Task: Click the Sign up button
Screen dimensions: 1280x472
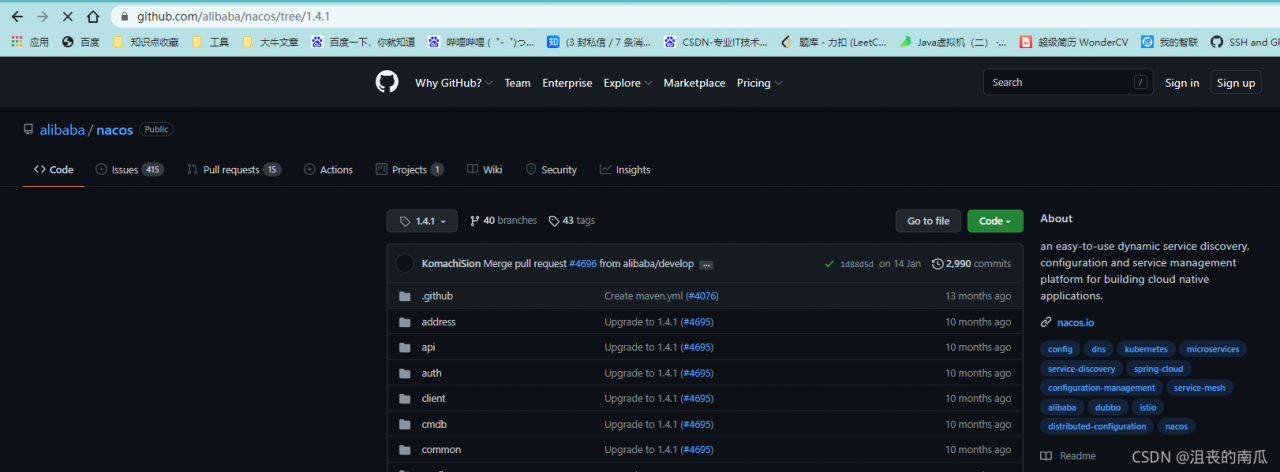Action: click(x=1235, y=83)
